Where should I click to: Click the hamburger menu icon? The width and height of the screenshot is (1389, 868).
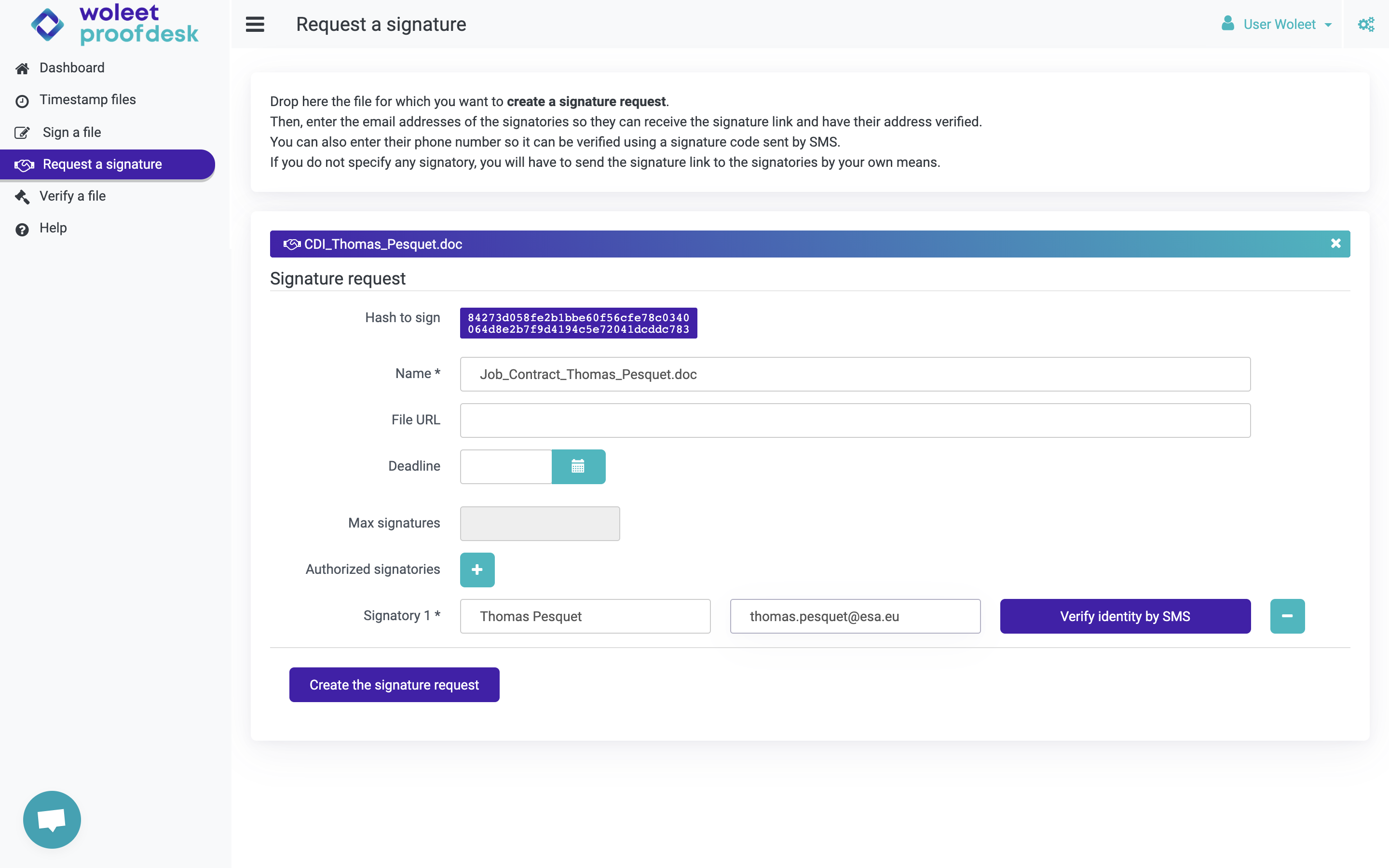tap(255, 24)
